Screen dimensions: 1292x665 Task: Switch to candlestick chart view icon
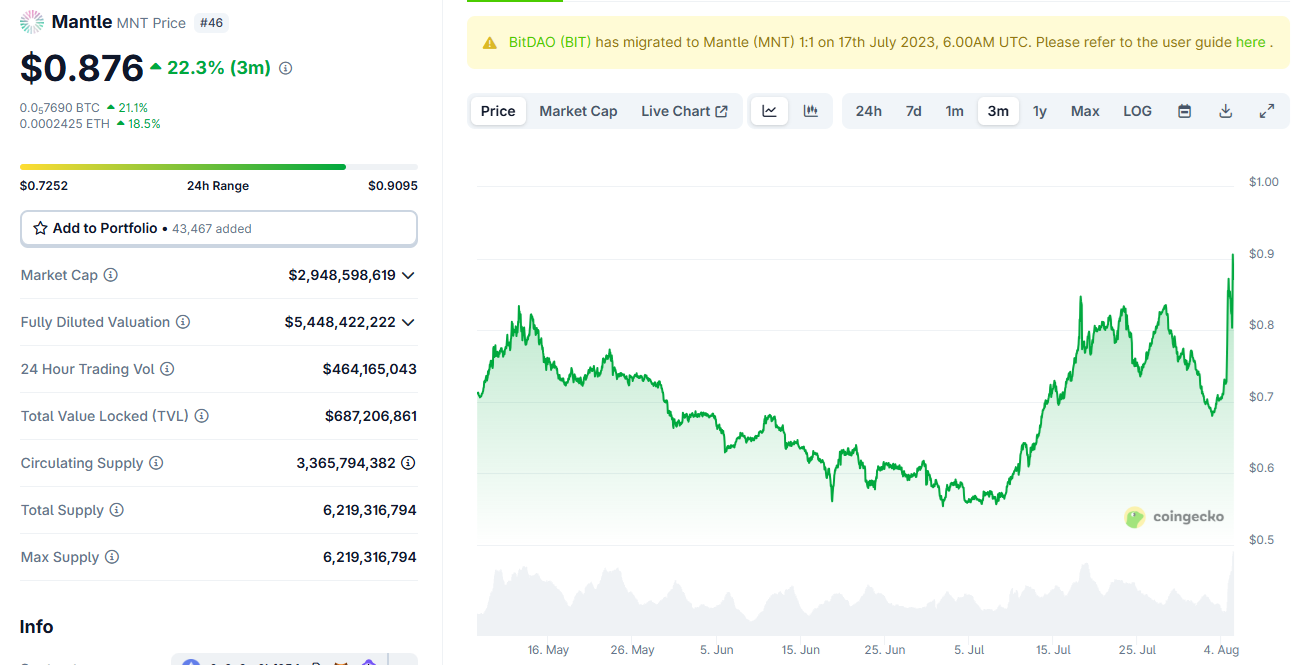pos(811,111)
